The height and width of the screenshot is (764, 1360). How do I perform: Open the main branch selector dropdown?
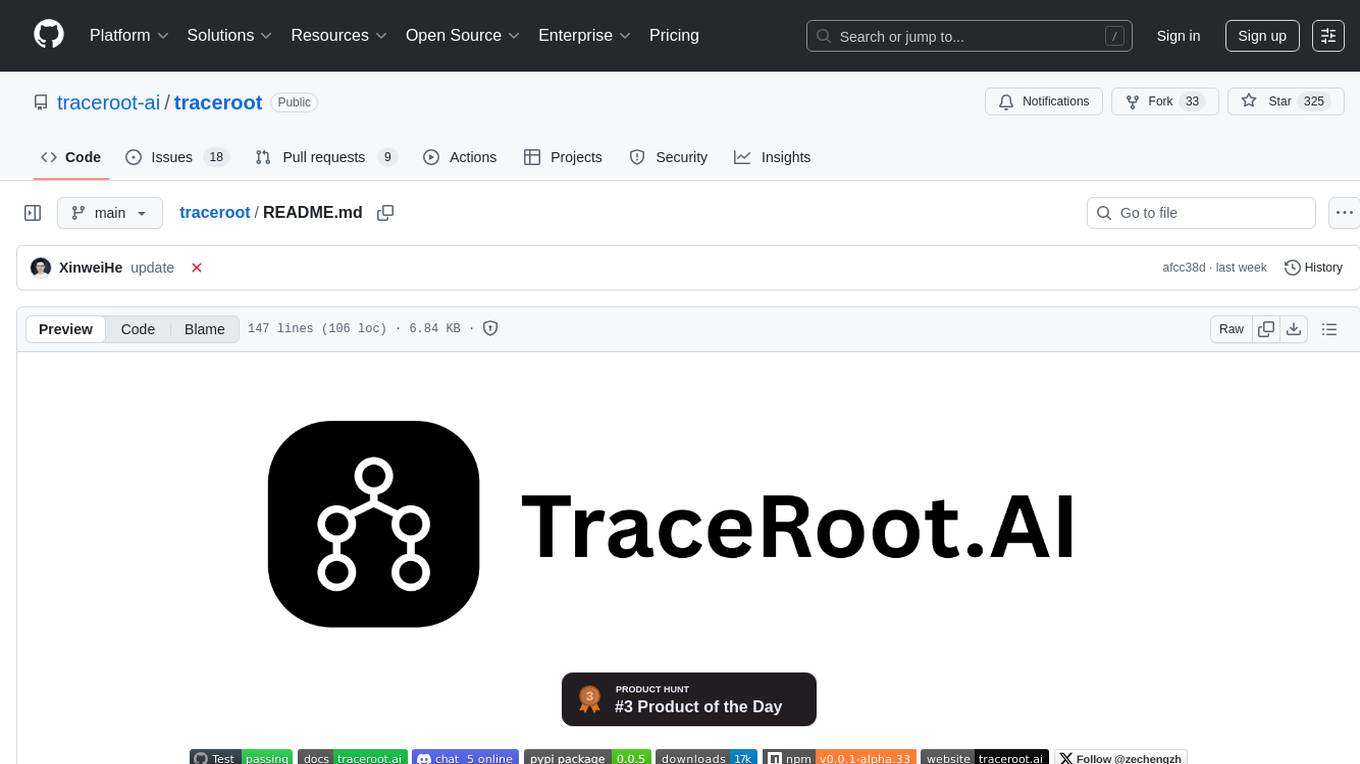tap(109, 213)
